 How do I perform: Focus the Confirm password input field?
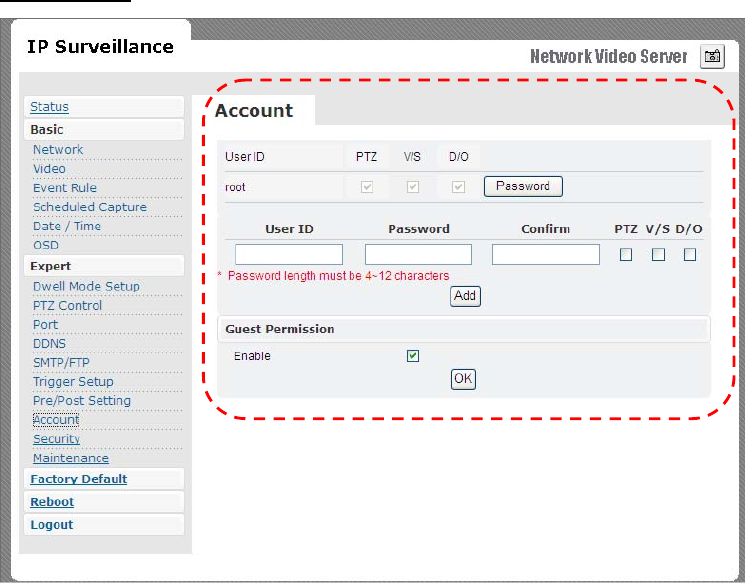545,254
